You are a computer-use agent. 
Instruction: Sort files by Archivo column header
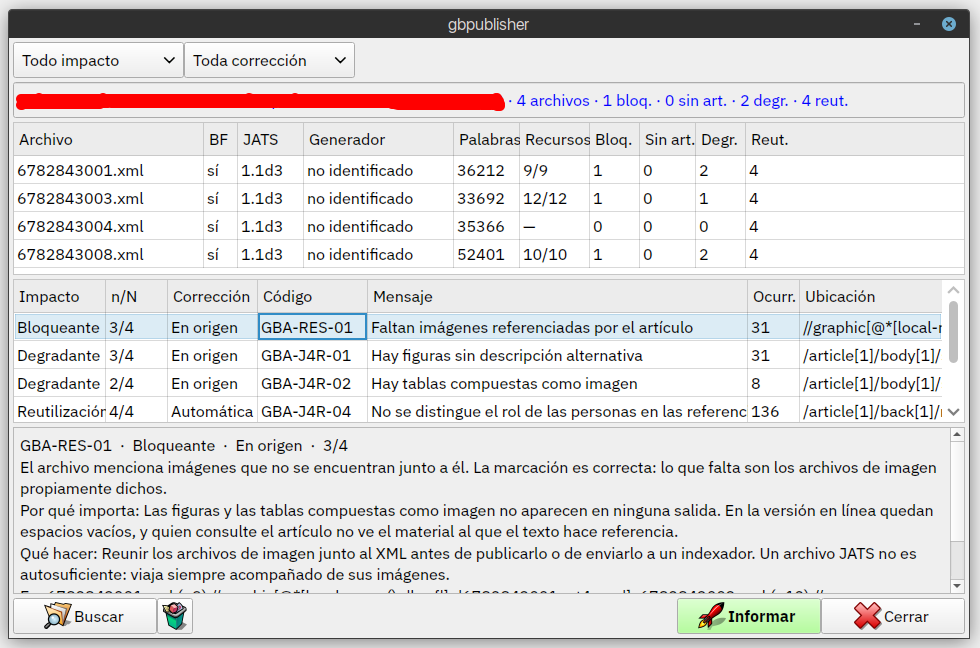(109, 139)
